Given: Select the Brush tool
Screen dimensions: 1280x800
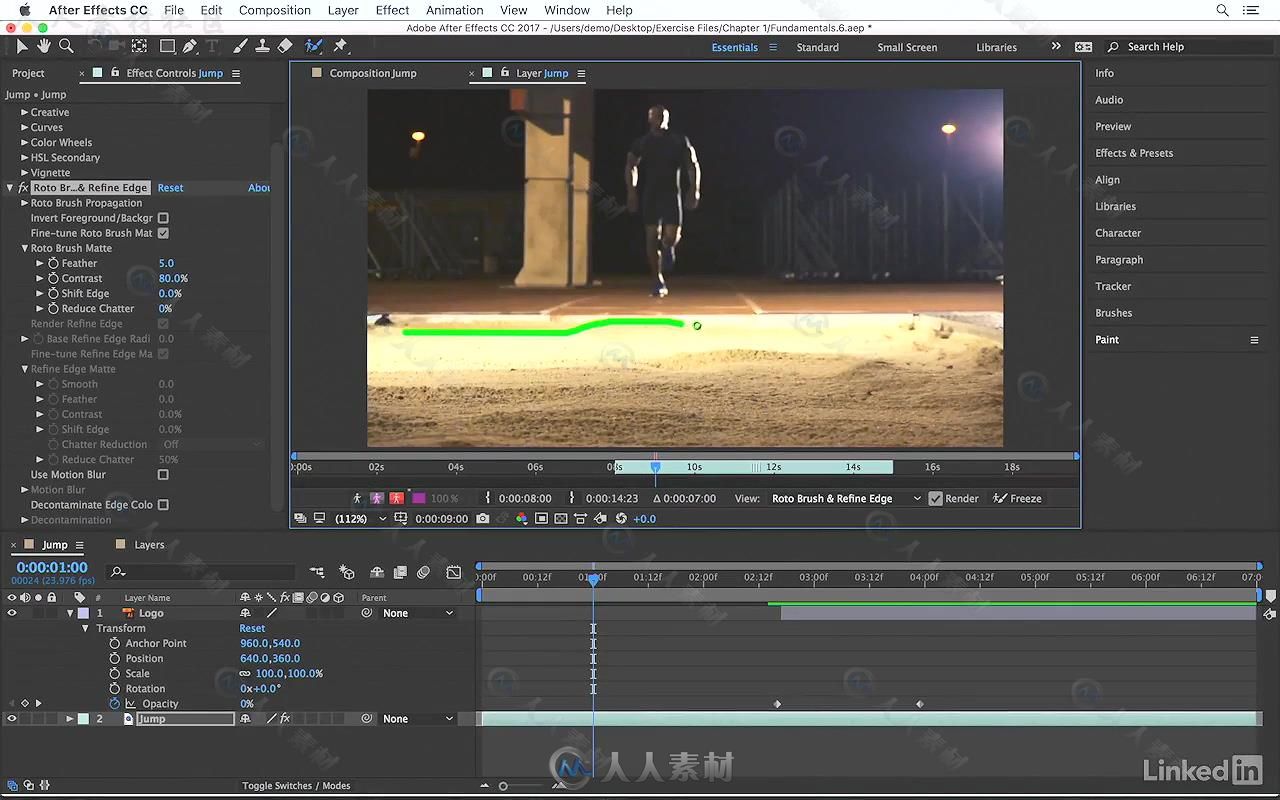Looking at the screenshot, I should point(240,46).
